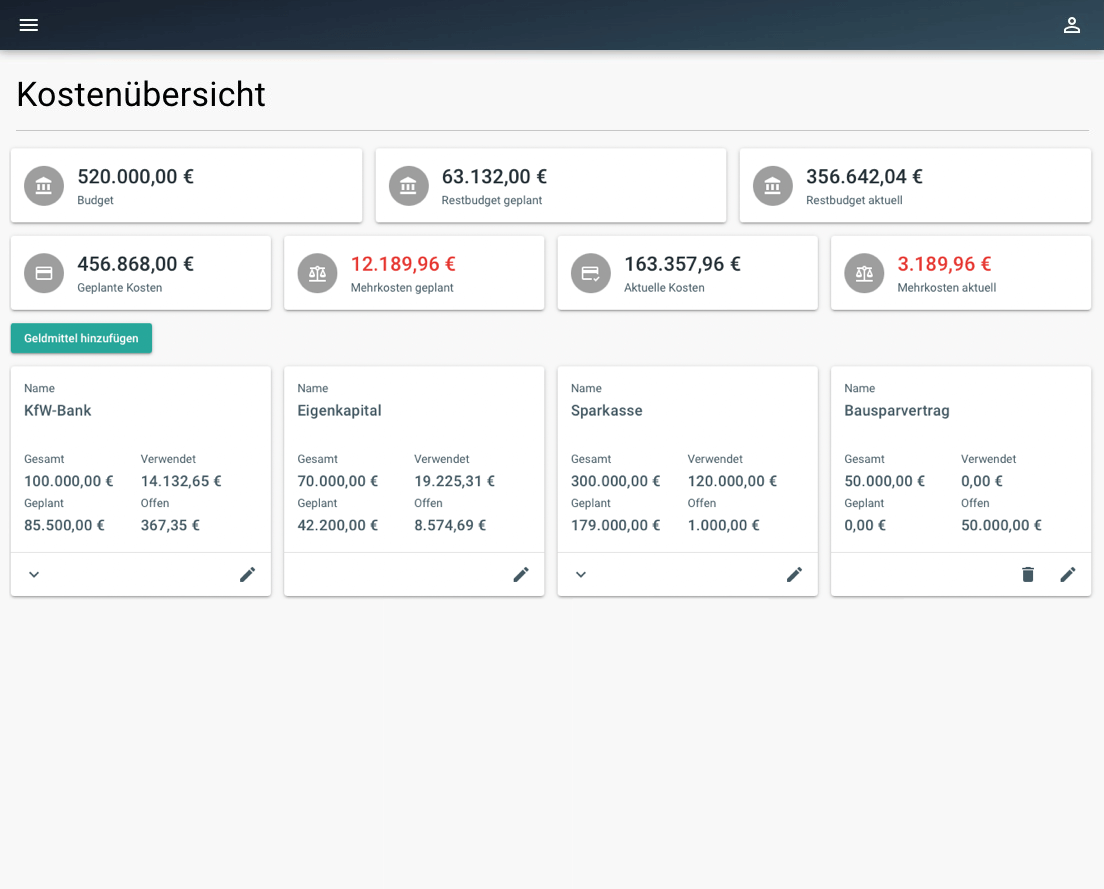
Task: Click the Aktuelle Kosten label
Action: tap(664, 288)
